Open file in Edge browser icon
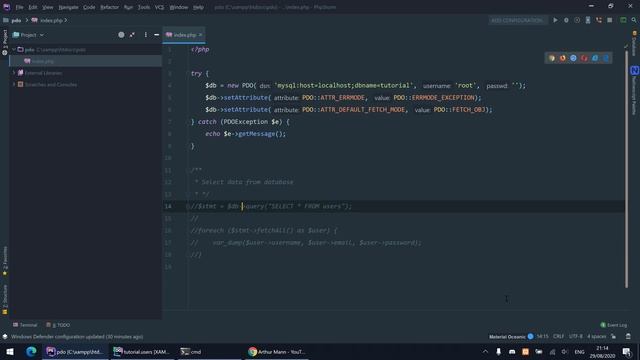This screenshot has height=360, width=640. 606,58
